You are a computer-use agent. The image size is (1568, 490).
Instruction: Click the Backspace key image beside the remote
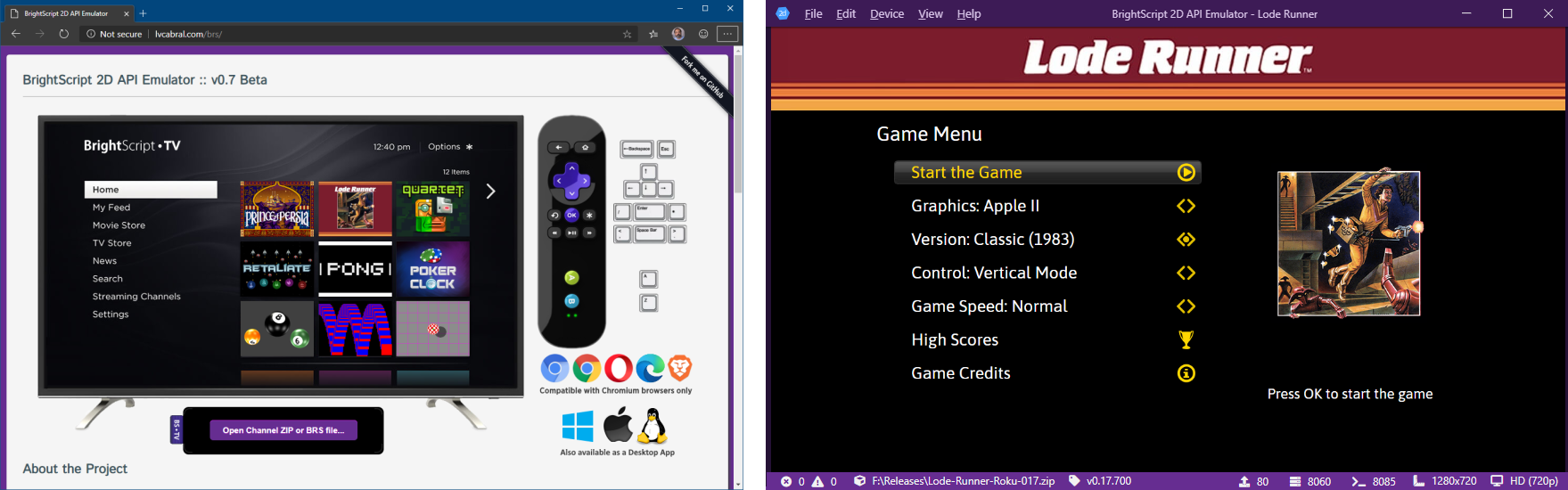pos(636,150)
